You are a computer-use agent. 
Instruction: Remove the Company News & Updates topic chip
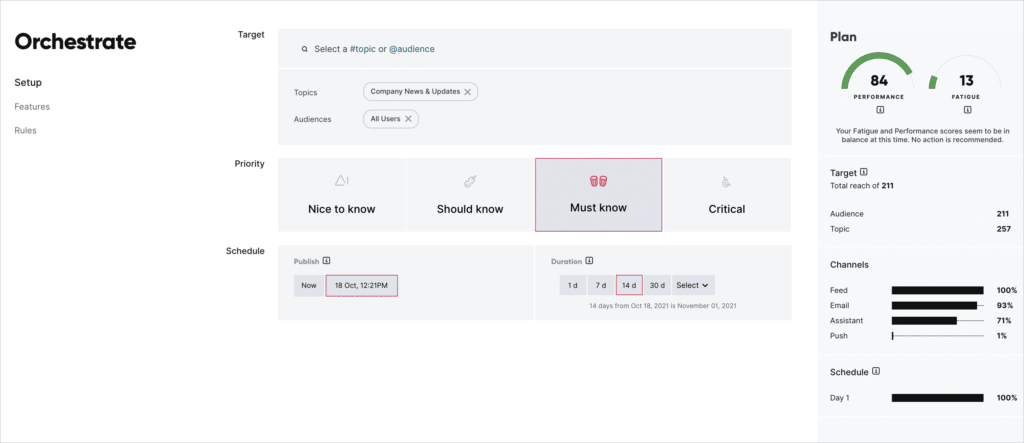468,92
